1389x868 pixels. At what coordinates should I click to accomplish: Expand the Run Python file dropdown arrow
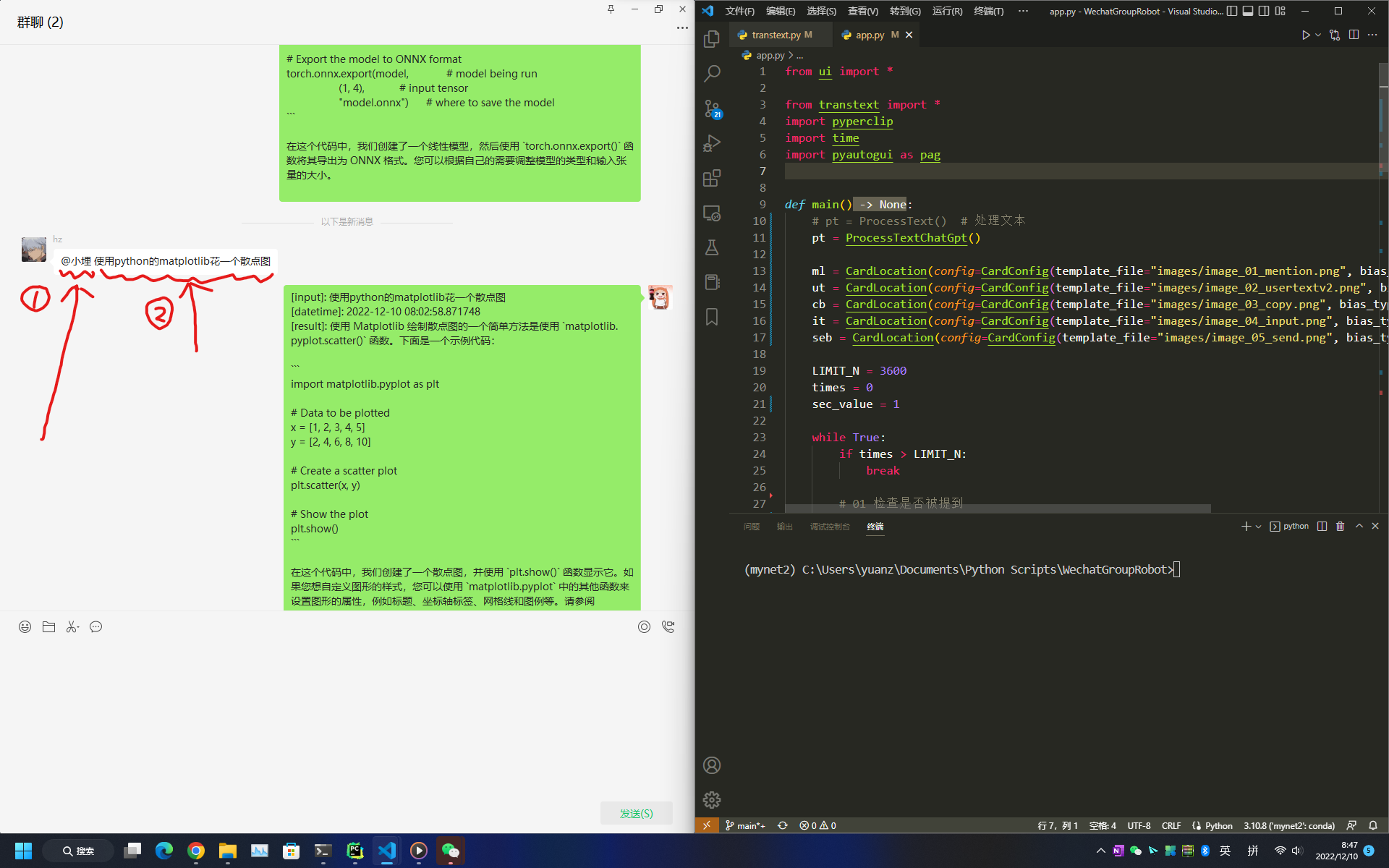[1318, 35]
